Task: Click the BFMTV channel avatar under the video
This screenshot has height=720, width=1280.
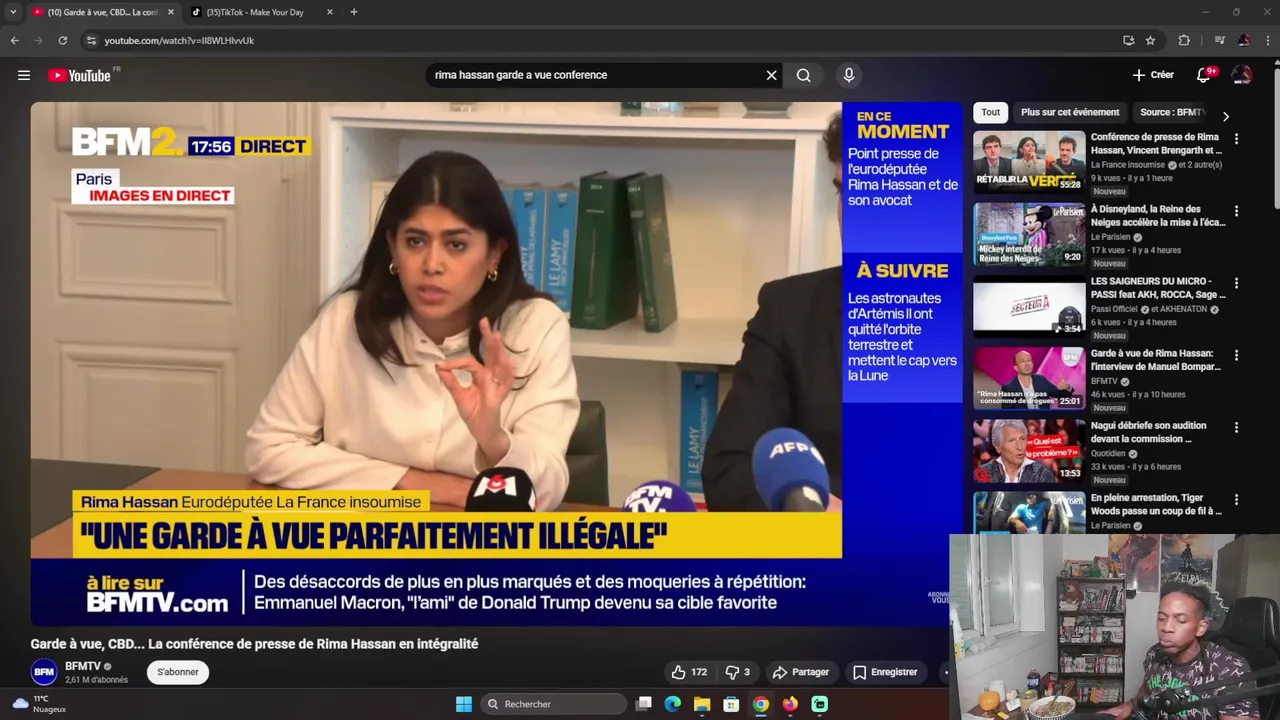Action: coord(44,672)
